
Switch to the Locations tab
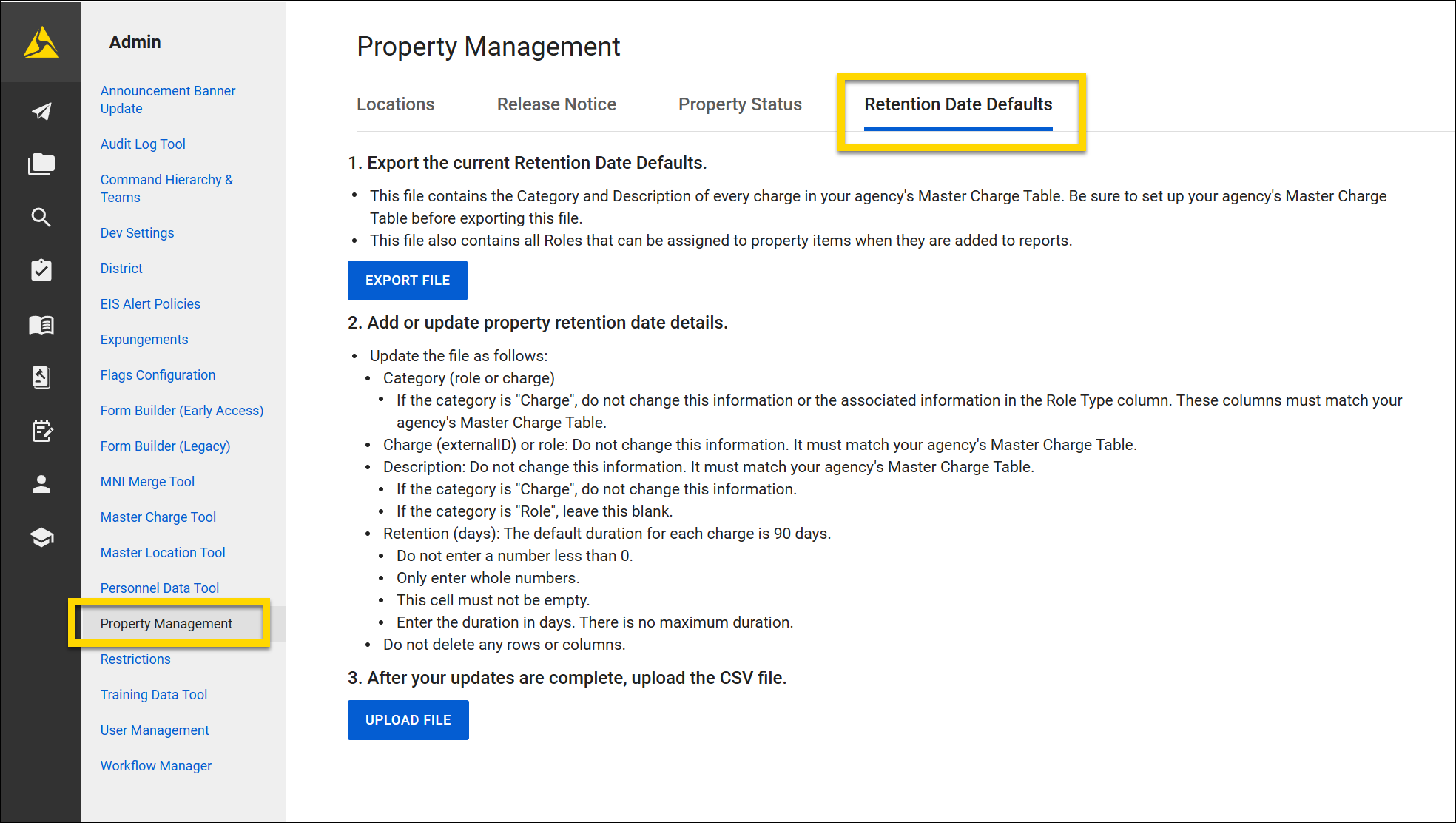point(395,104)
